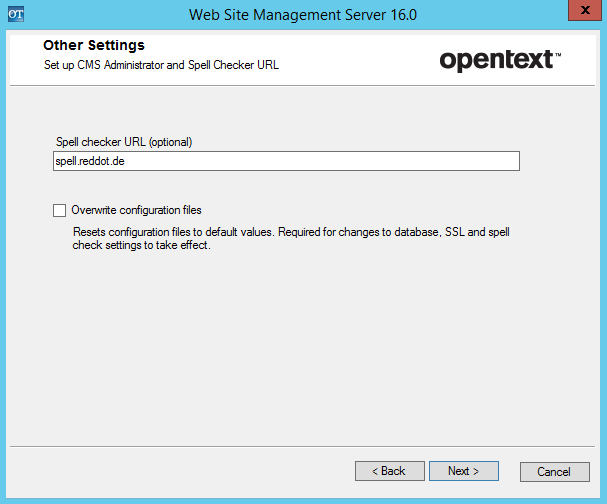This screenshot has height=504, width=607.
Task: Click the 'Overwrite configuration files' label text
Action: (136, 210)
